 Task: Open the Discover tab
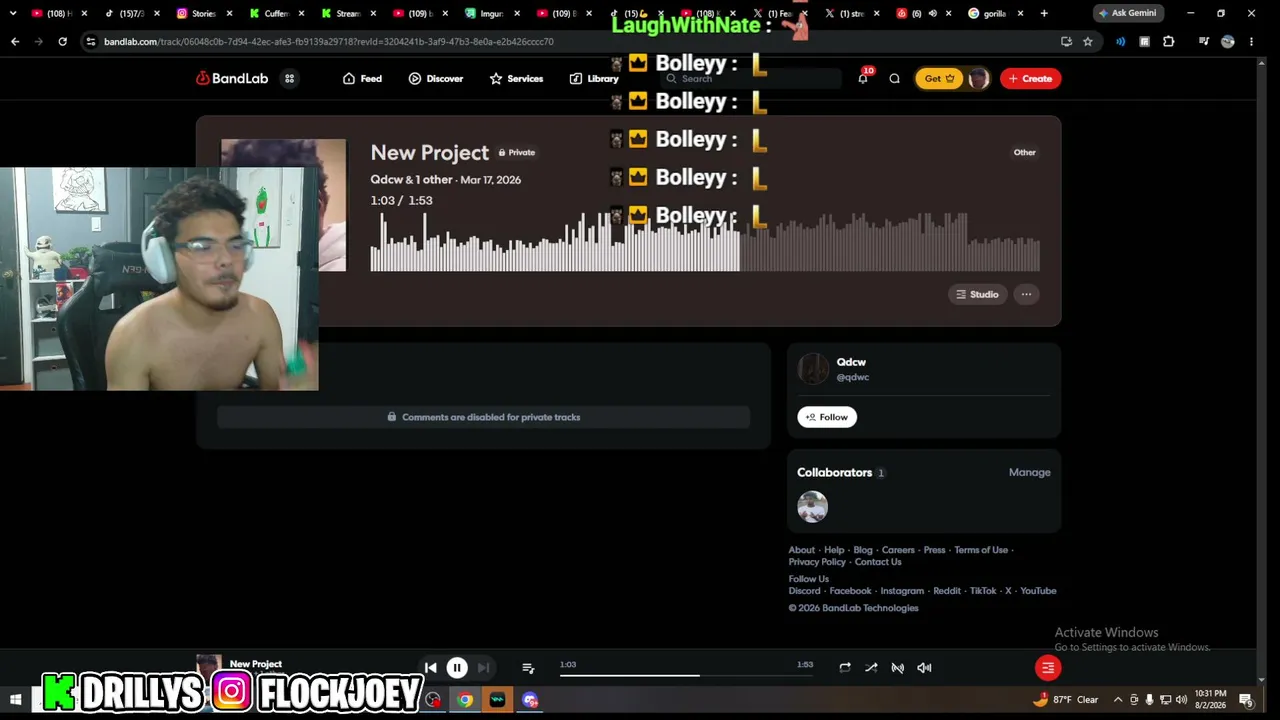coord(435,78)
